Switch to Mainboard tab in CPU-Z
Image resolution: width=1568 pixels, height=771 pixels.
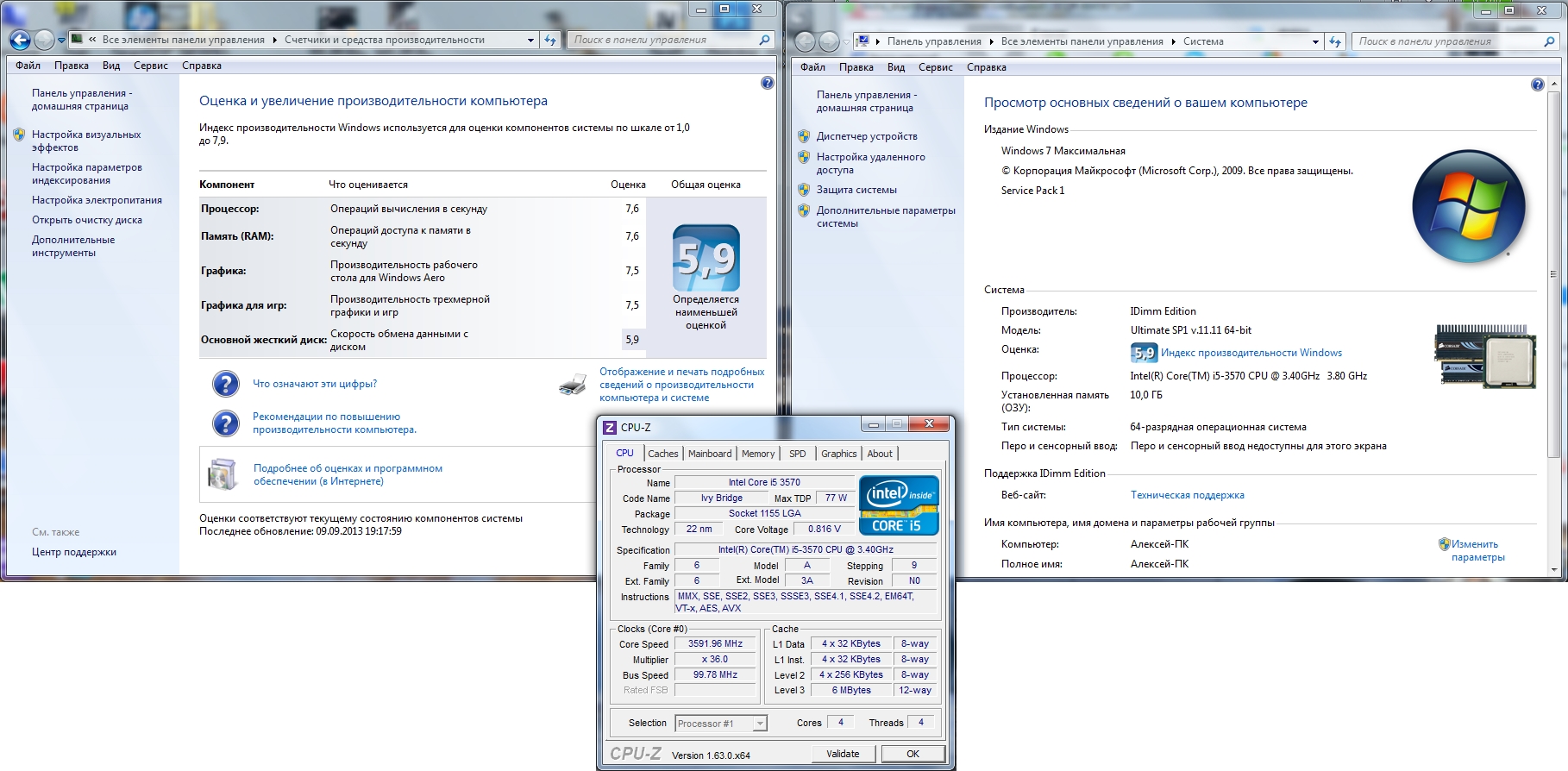(710, 454)
